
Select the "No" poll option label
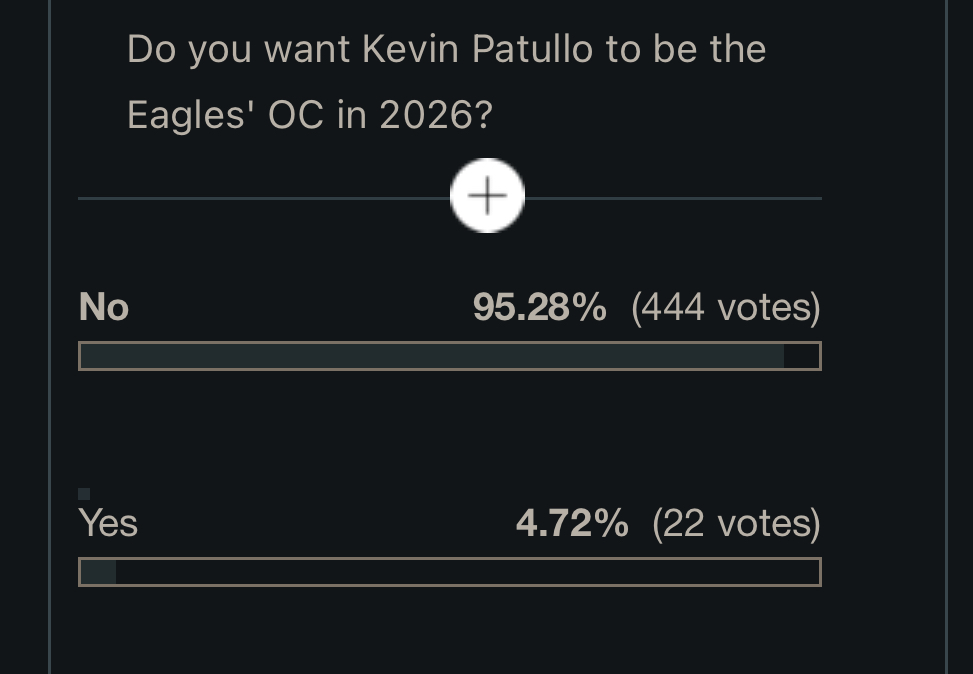104,307
